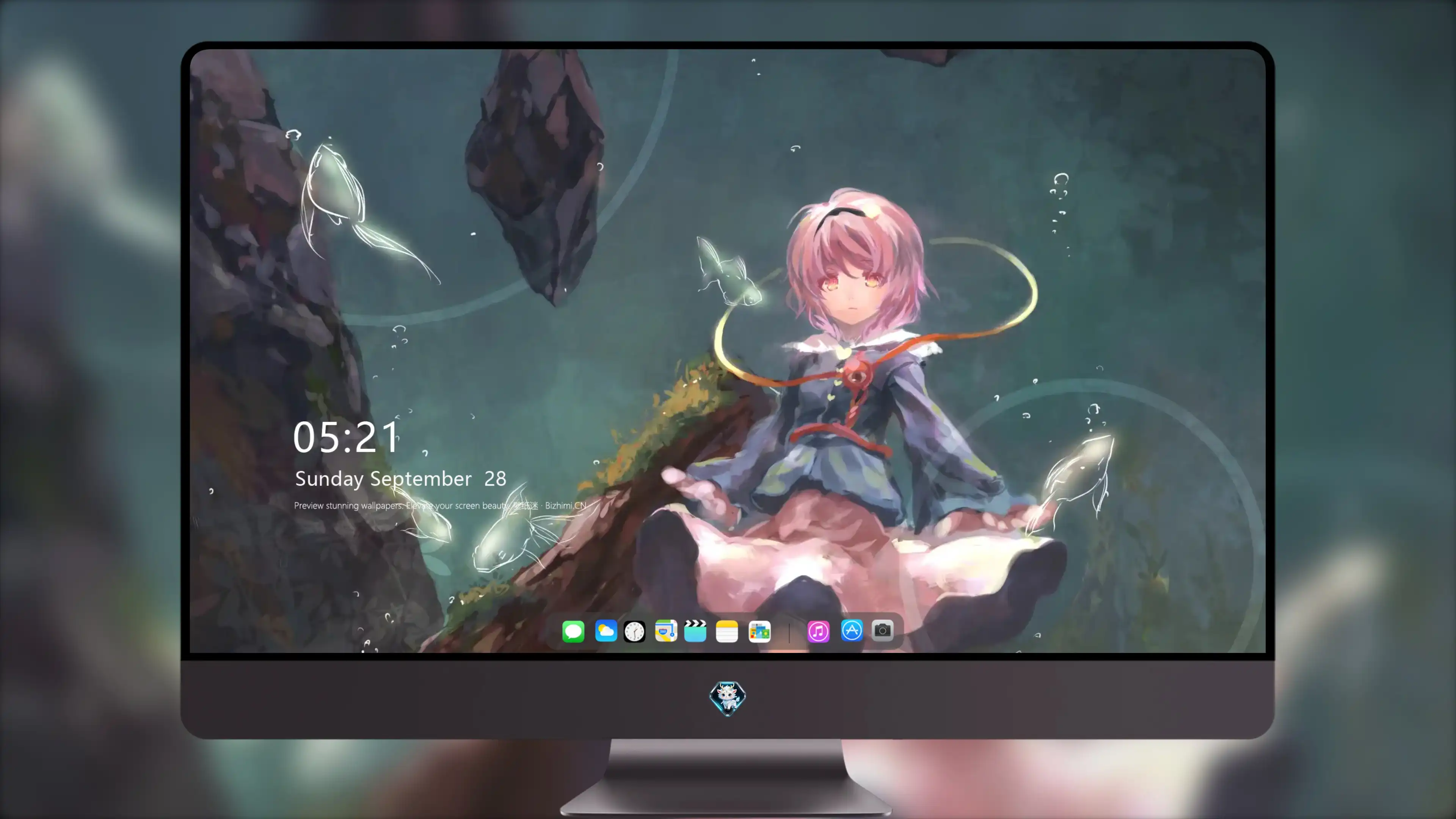The width and height of the screenshot is (1456, 819).
Task: Launch the Maps app icon
Action: point(666,631)
